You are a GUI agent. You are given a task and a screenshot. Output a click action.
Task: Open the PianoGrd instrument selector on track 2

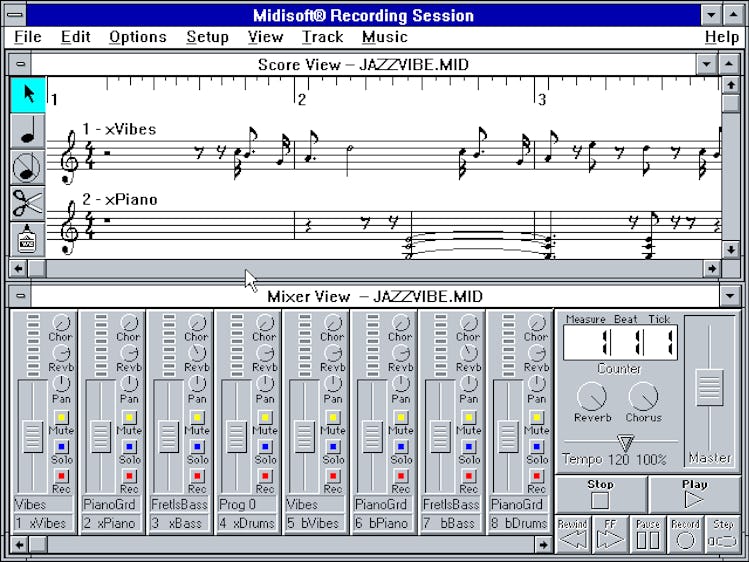[x=111, y=504]
